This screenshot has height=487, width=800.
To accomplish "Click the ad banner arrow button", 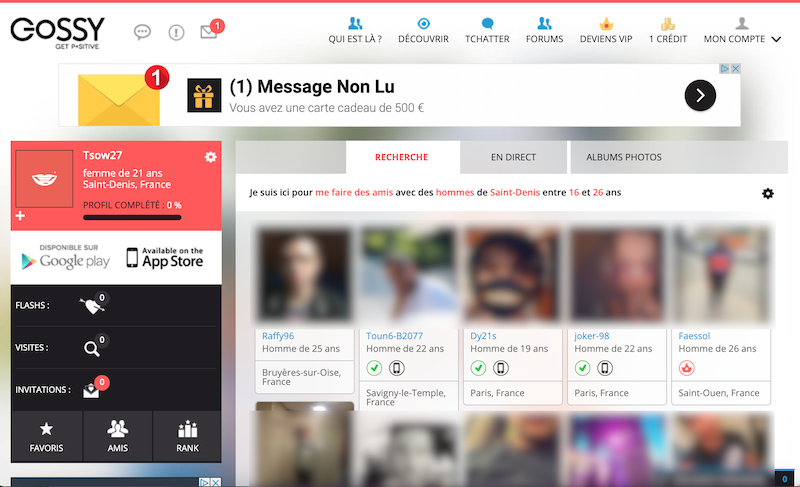I will [700, 95].
